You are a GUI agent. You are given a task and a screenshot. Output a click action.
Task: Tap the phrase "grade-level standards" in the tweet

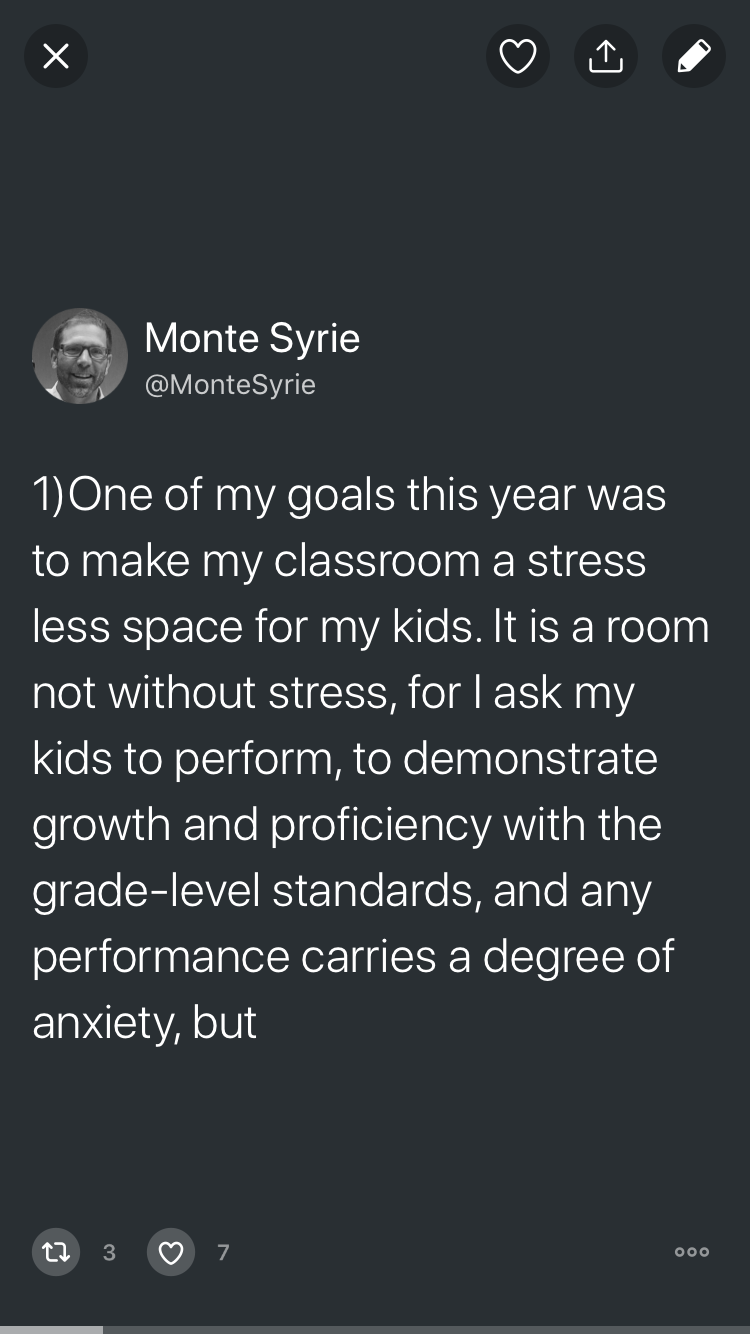pyautogui.click(x=245, y=891)
